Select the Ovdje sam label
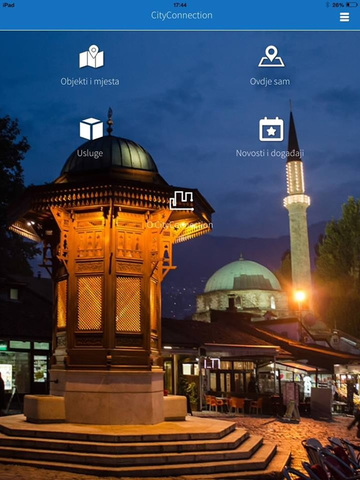The height and width of the screenshot is (480, 360). pyautogui.click(x=270, y=82)
